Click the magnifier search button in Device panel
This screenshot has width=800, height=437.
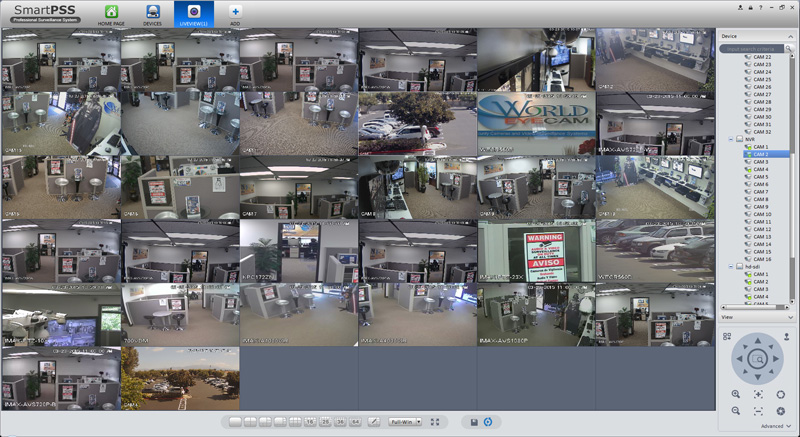click(x=789, y=48)
